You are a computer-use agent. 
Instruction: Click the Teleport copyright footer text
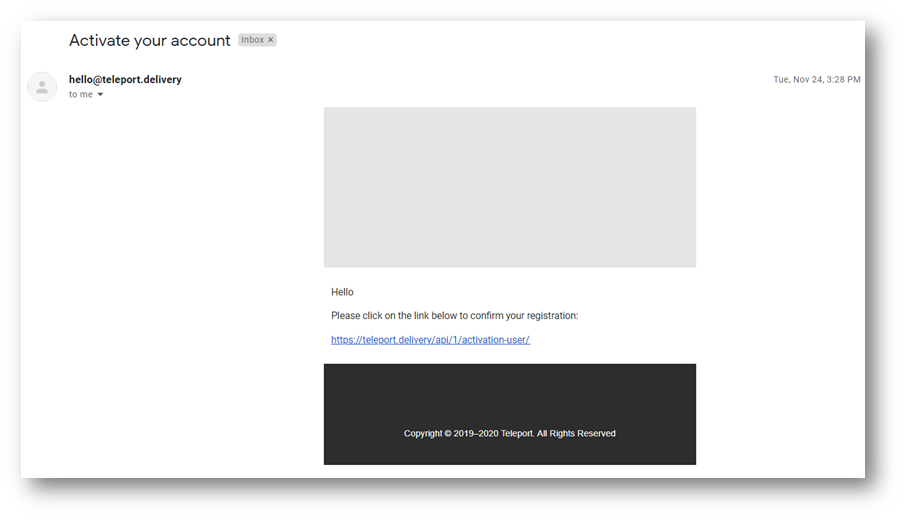click(x=510, y=433)
